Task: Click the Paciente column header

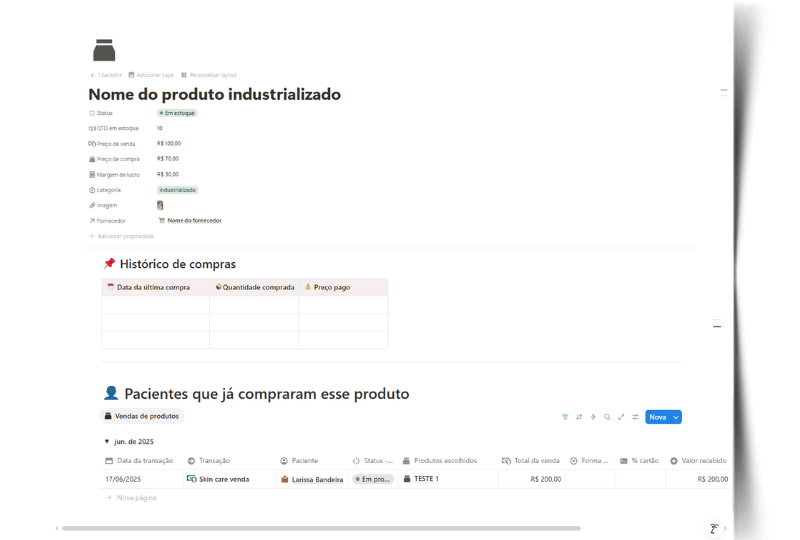Action: coord(304,461)
